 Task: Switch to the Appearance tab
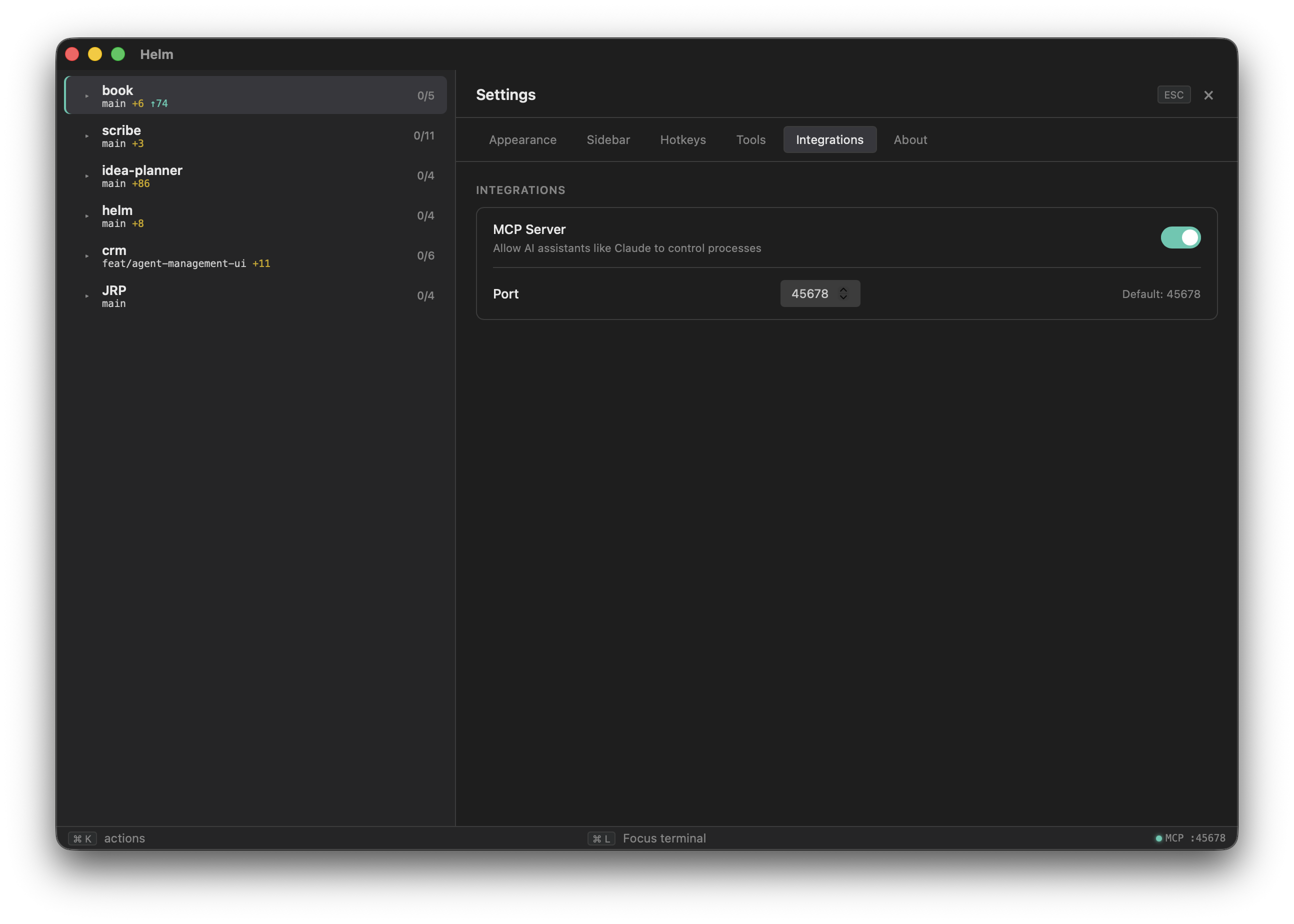coord(522,139)
